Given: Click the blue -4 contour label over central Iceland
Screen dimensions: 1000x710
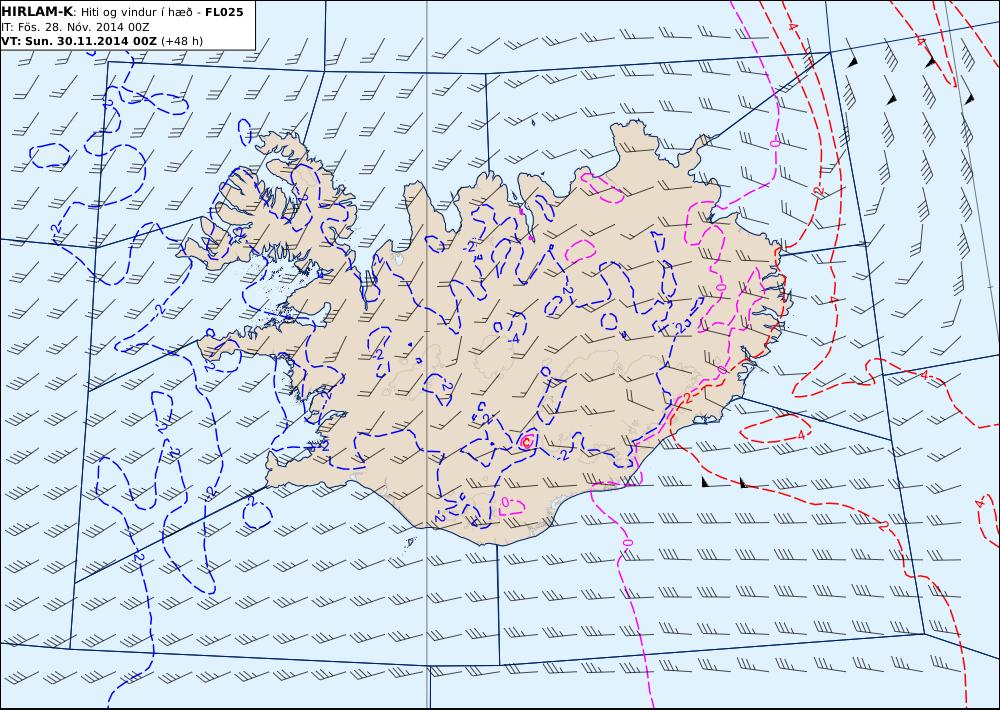Looking at the screenshot, I should click(x=514, y=339).
